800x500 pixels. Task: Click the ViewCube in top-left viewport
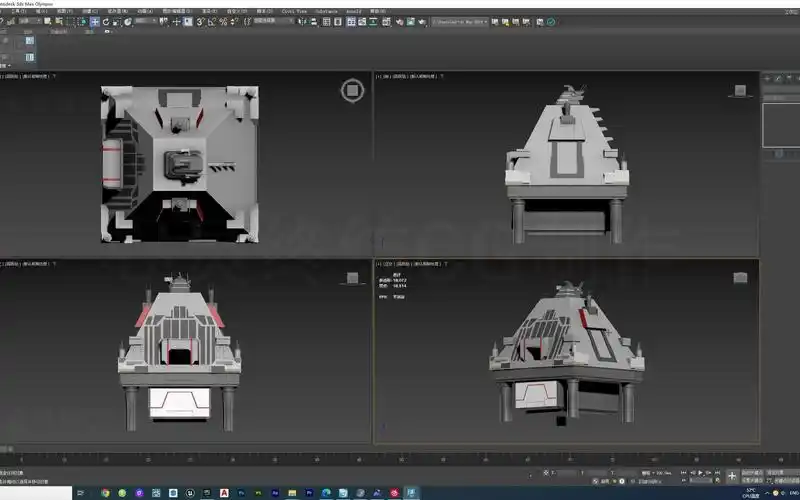tap(352, 92)
